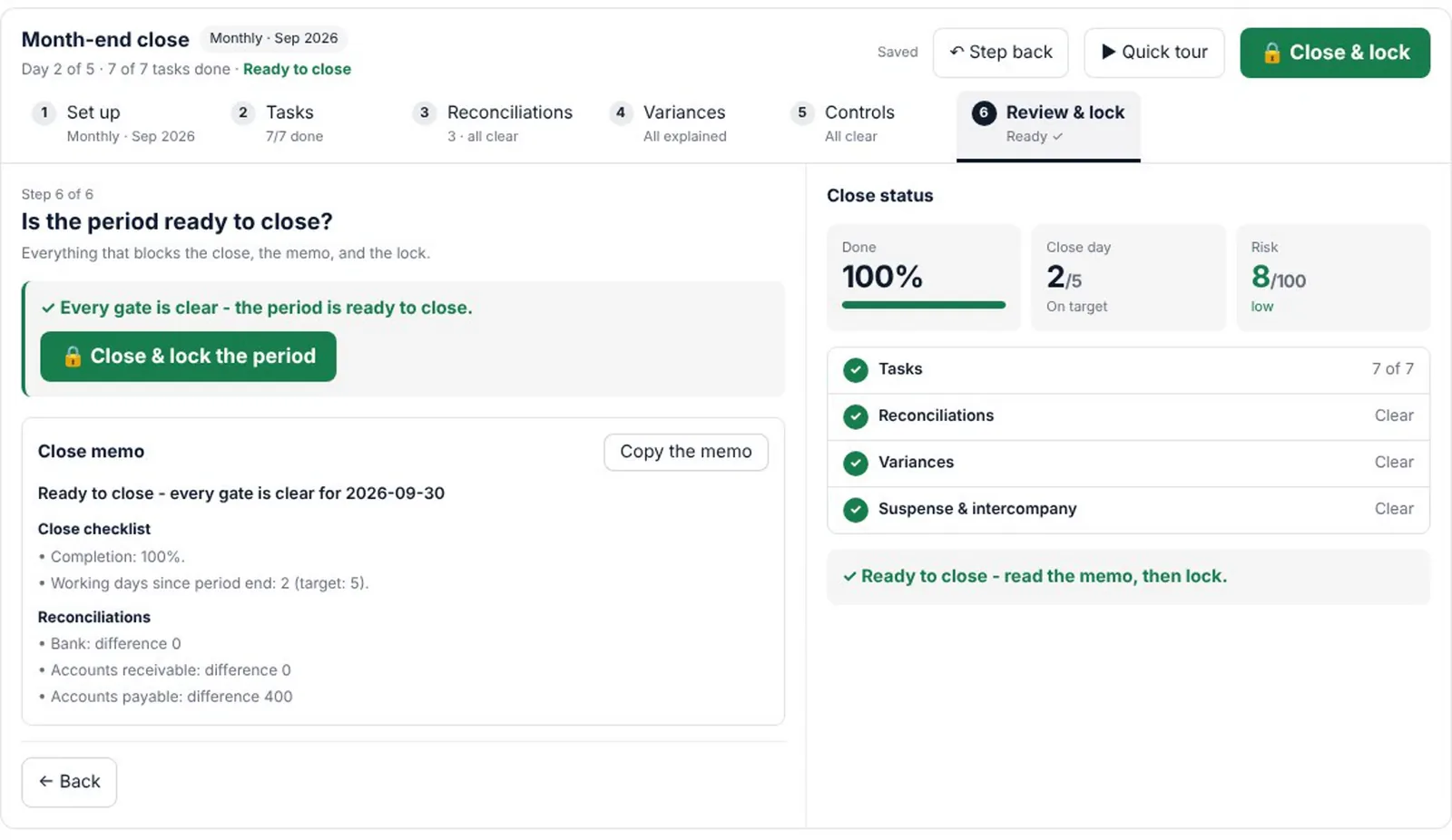Click the Risk 8/100 card
Image resolution: width=1452 pixels, height=840 pixels.
(x=1333, y=278)
